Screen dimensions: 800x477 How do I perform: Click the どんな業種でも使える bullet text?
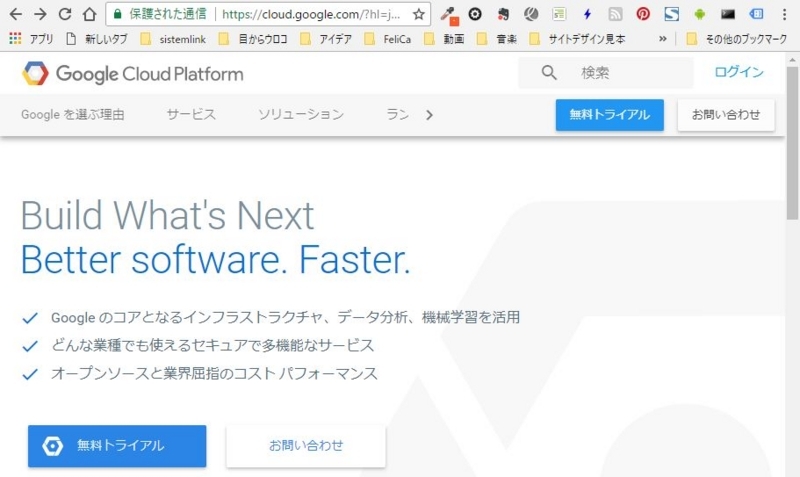point(212,345)
